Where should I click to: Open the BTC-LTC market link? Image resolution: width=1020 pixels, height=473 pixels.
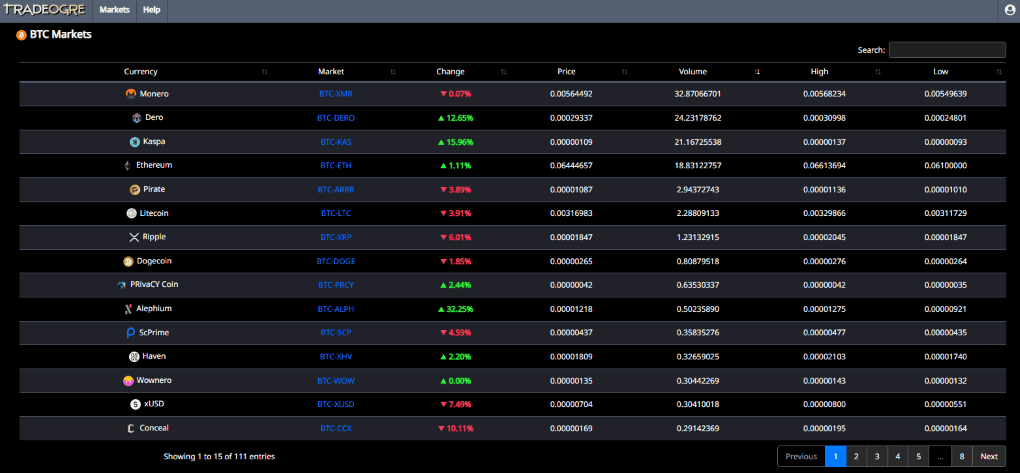pos(336,213)
